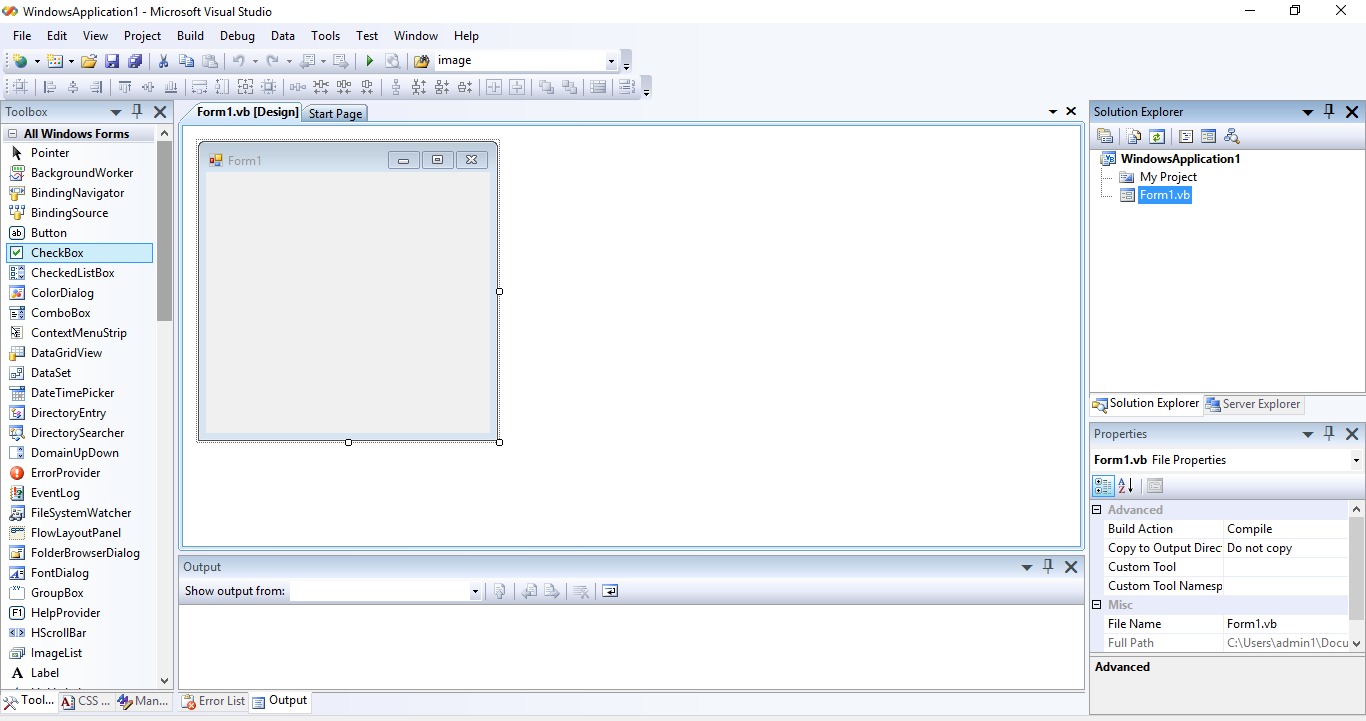Toggle Categorized view in Properties panel

tap(1103, 486)
